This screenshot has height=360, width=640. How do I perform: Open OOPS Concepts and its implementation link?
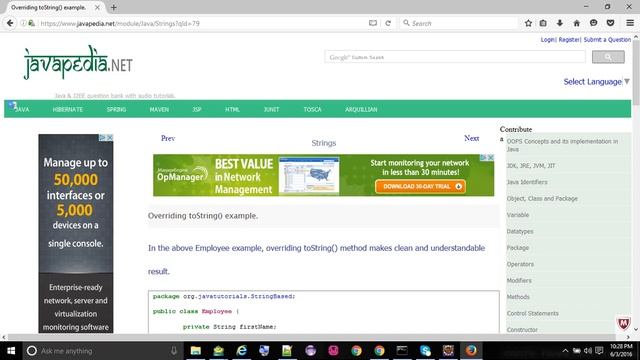[x=562, y=145]
